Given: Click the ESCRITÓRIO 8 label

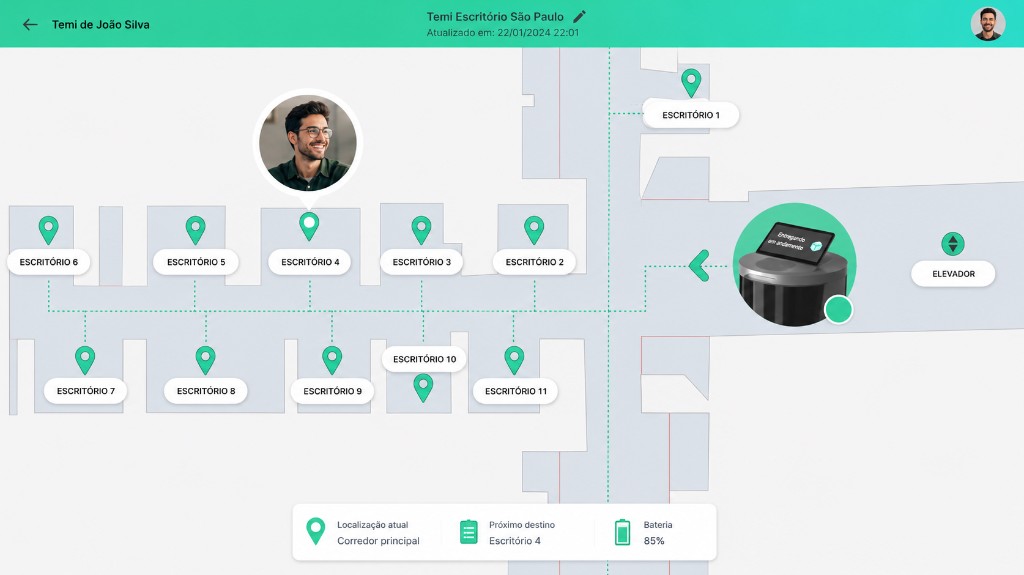Looking at the screenshot, I should [x=206, y=391].
